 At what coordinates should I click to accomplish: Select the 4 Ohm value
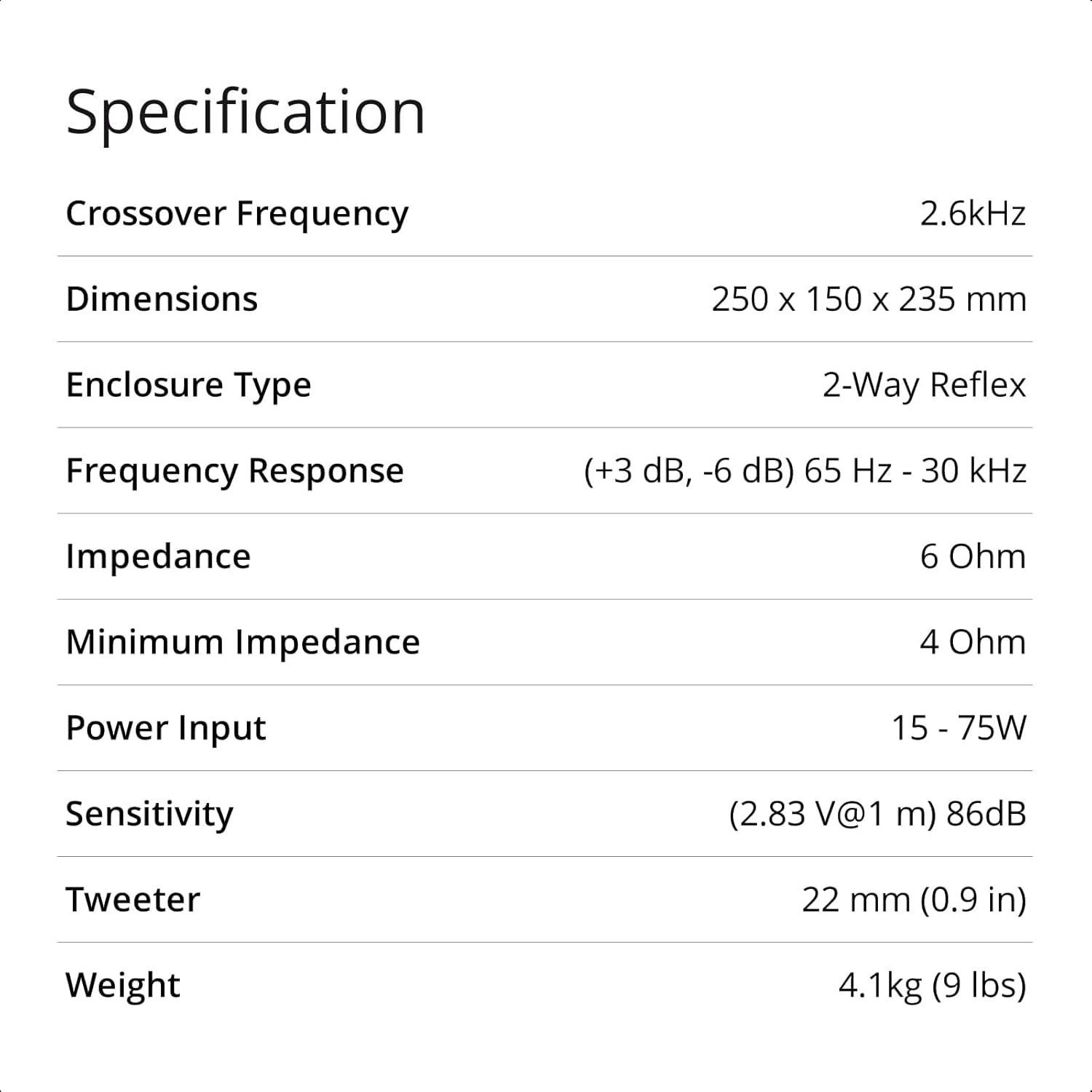[973, 643]
